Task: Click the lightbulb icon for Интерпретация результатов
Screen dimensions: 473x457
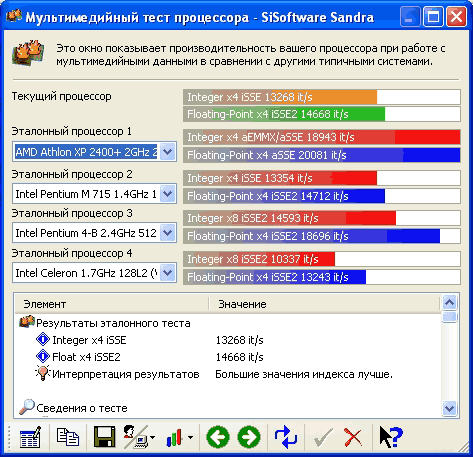Action: point(43,373)
